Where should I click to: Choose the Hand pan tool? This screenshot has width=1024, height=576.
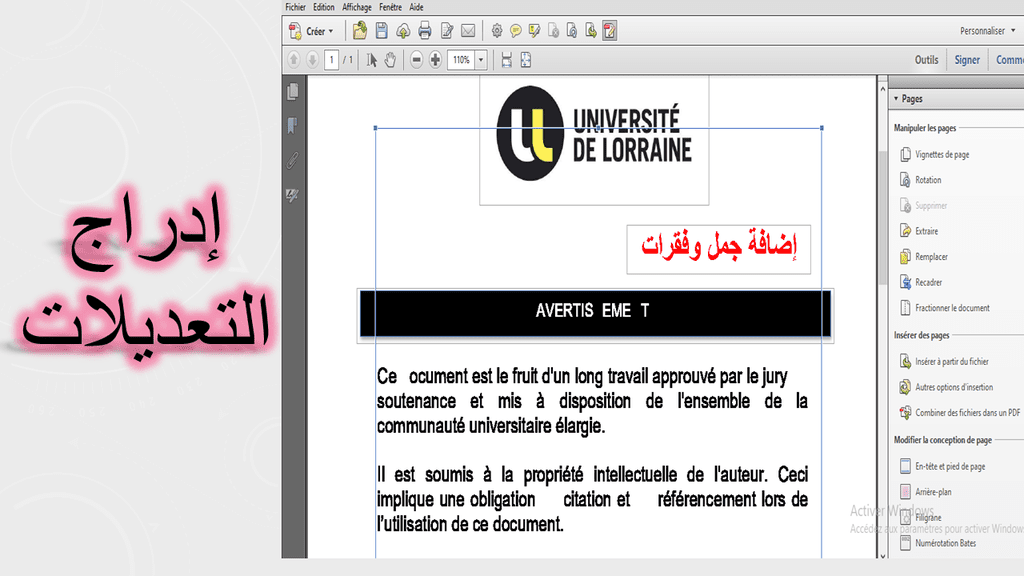click(390, 60)
